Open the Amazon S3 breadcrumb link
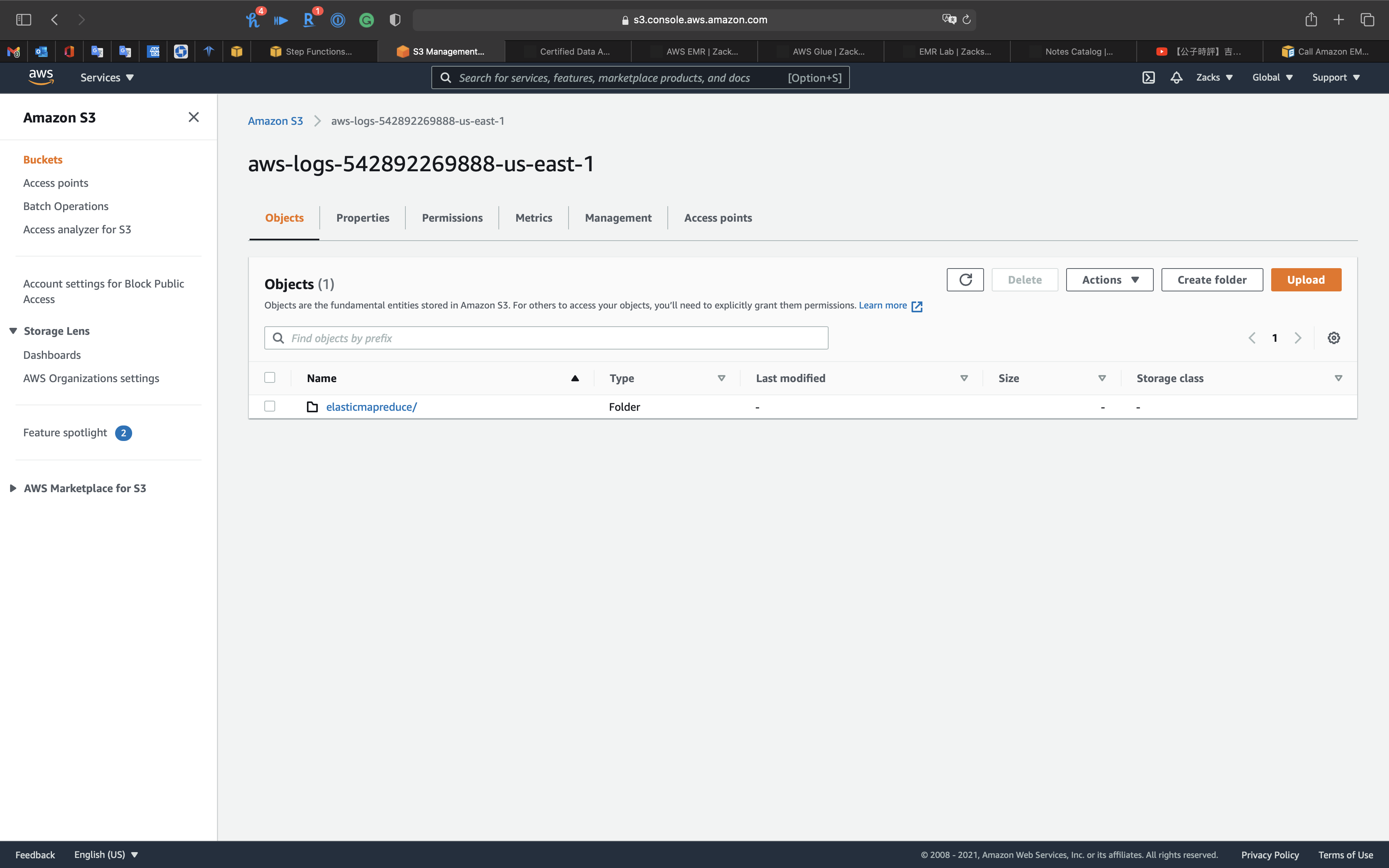 coord(275,121)
